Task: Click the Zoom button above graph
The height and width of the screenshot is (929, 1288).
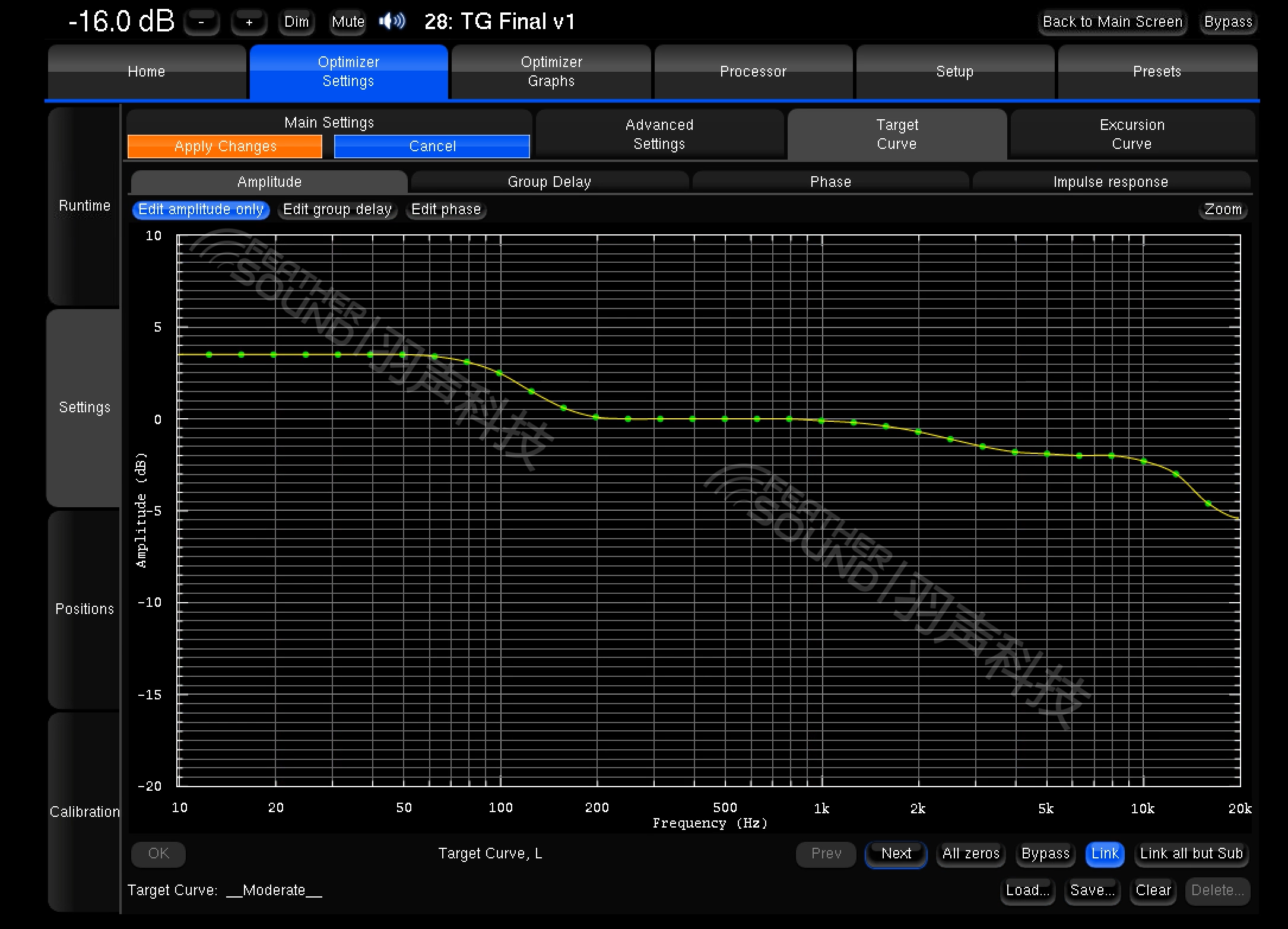Action: tap(1222, 209)
